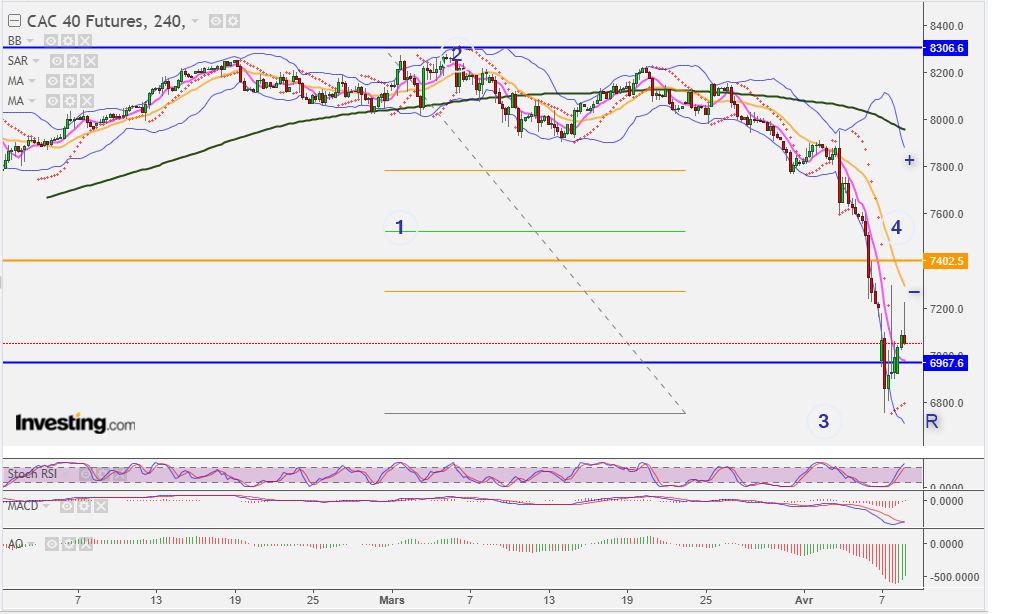Open settings gear for CAC 40 Futures series
This screenshot has height=614, width=1020.
pyautogui.click(x=233, y=21)
